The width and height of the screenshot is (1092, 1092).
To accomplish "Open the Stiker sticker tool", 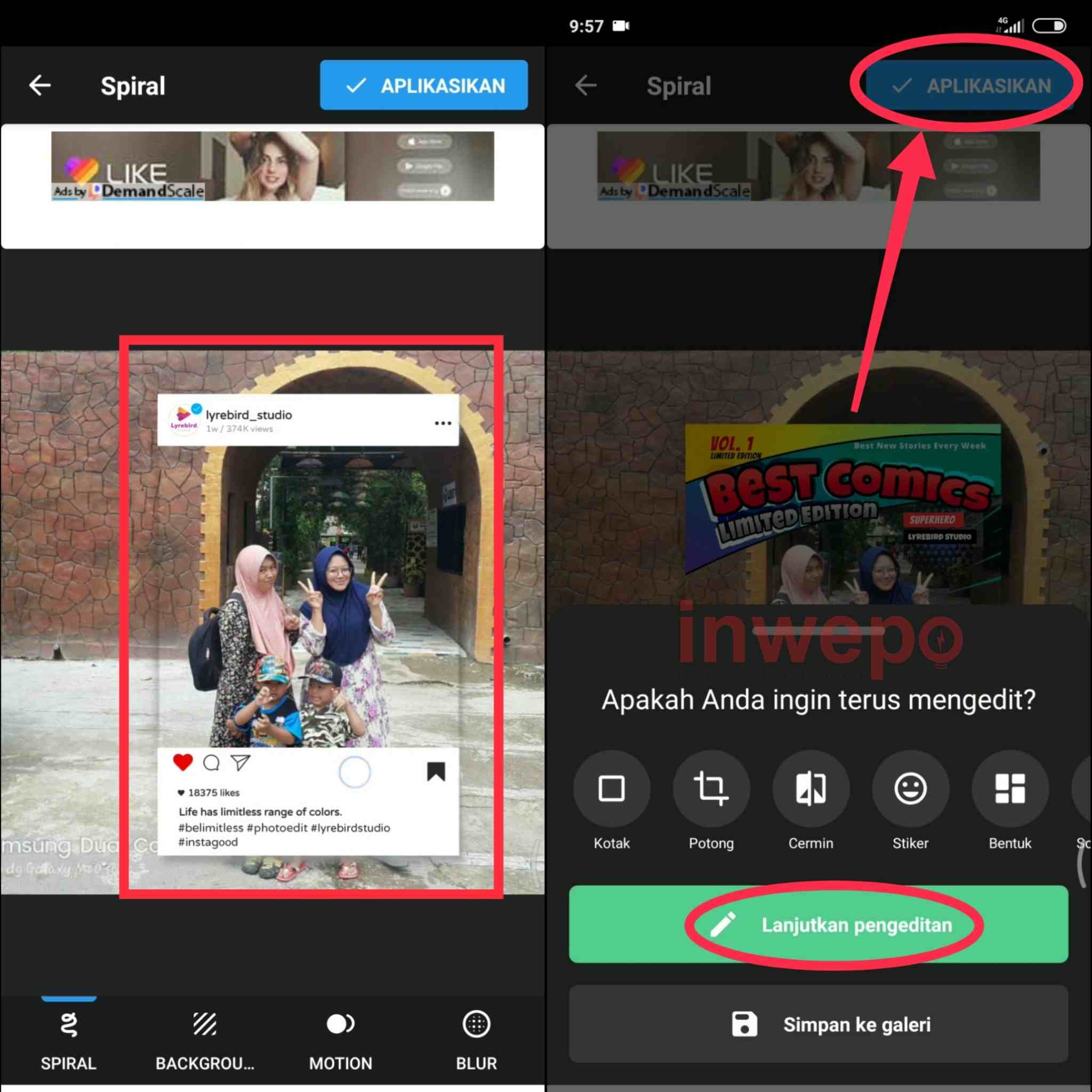I will [x=910, y=789].
